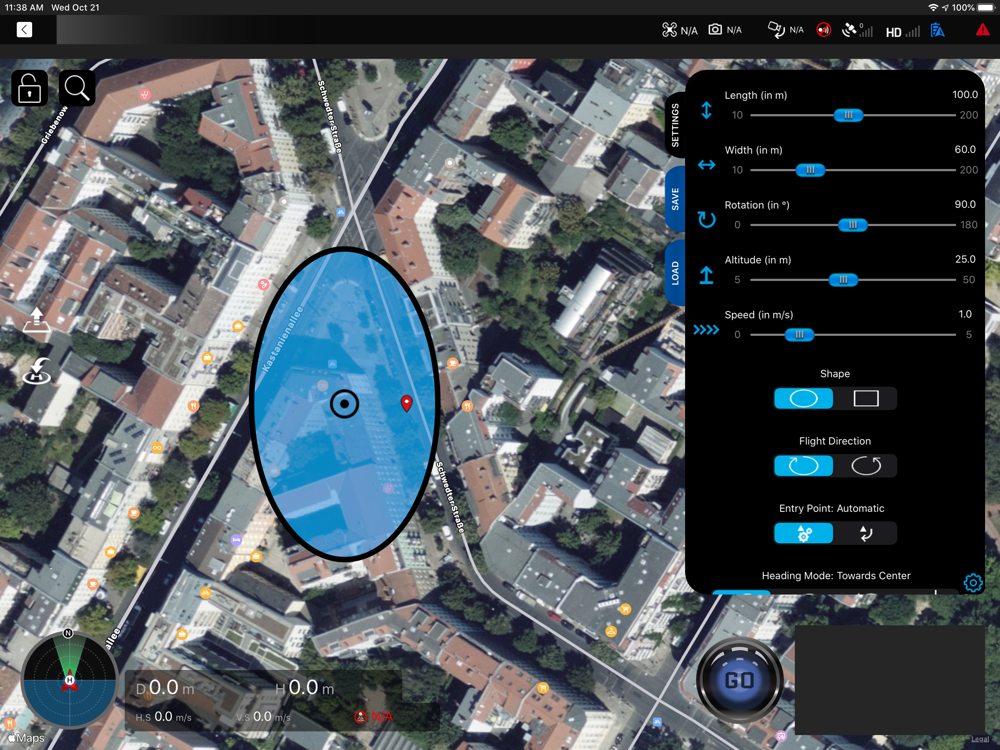Screen dimensions: 1000x750
Task: Open the map search magnifier
Action: click(77, 88)
